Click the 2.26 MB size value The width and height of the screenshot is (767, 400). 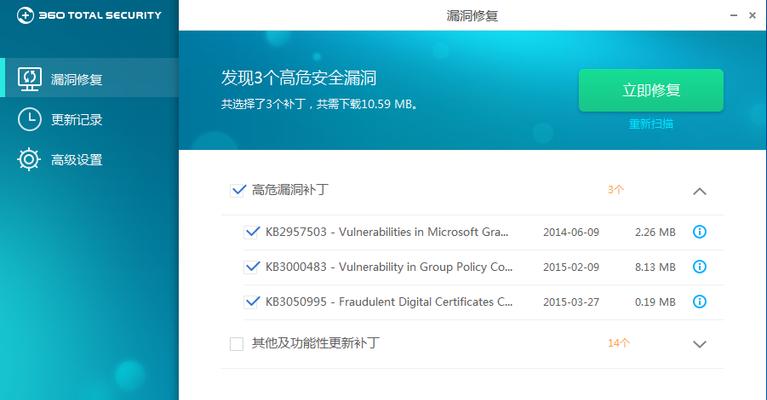pyautogui.click(x=655, y=232)
